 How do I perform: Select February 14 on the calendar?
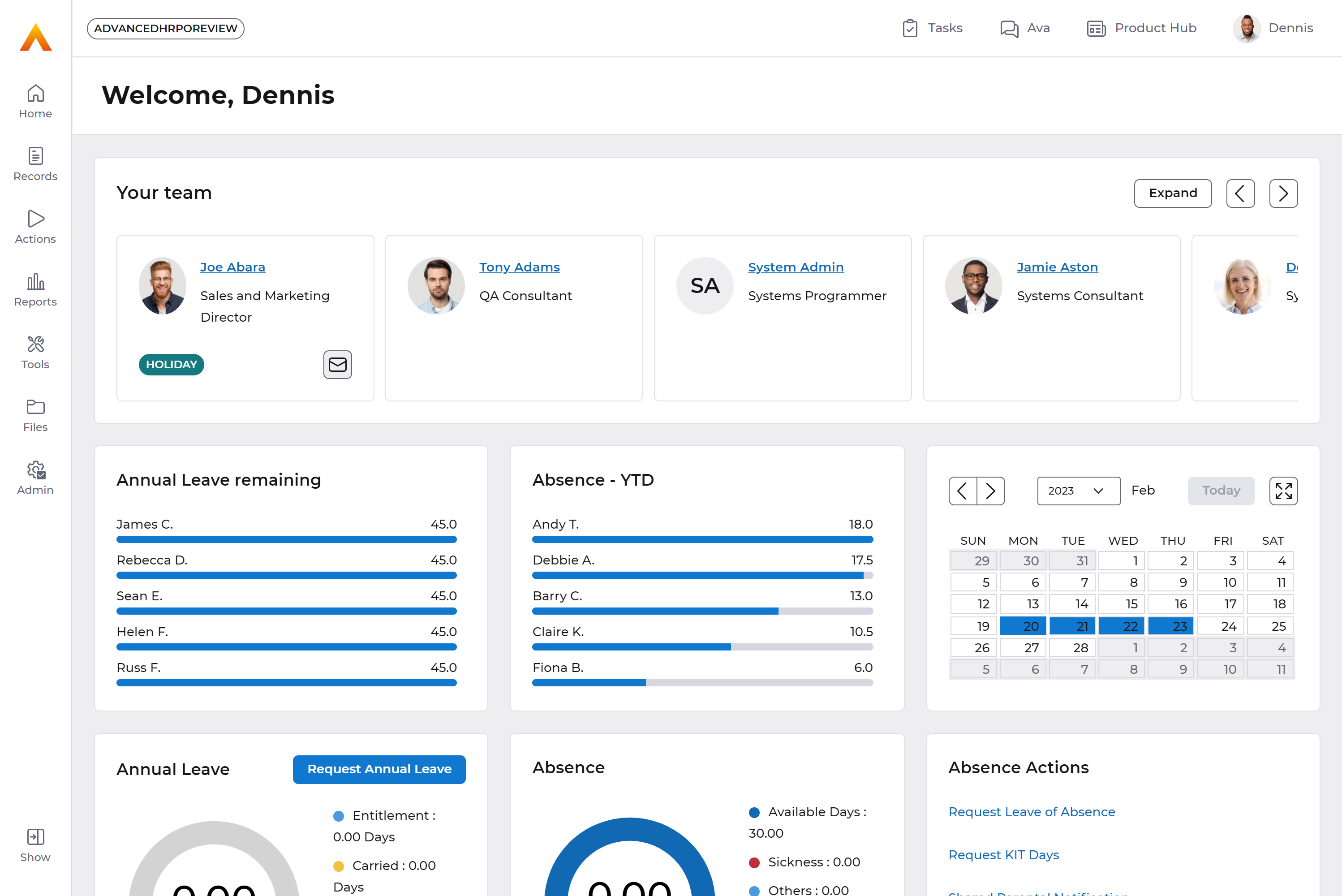[1072, 603]
